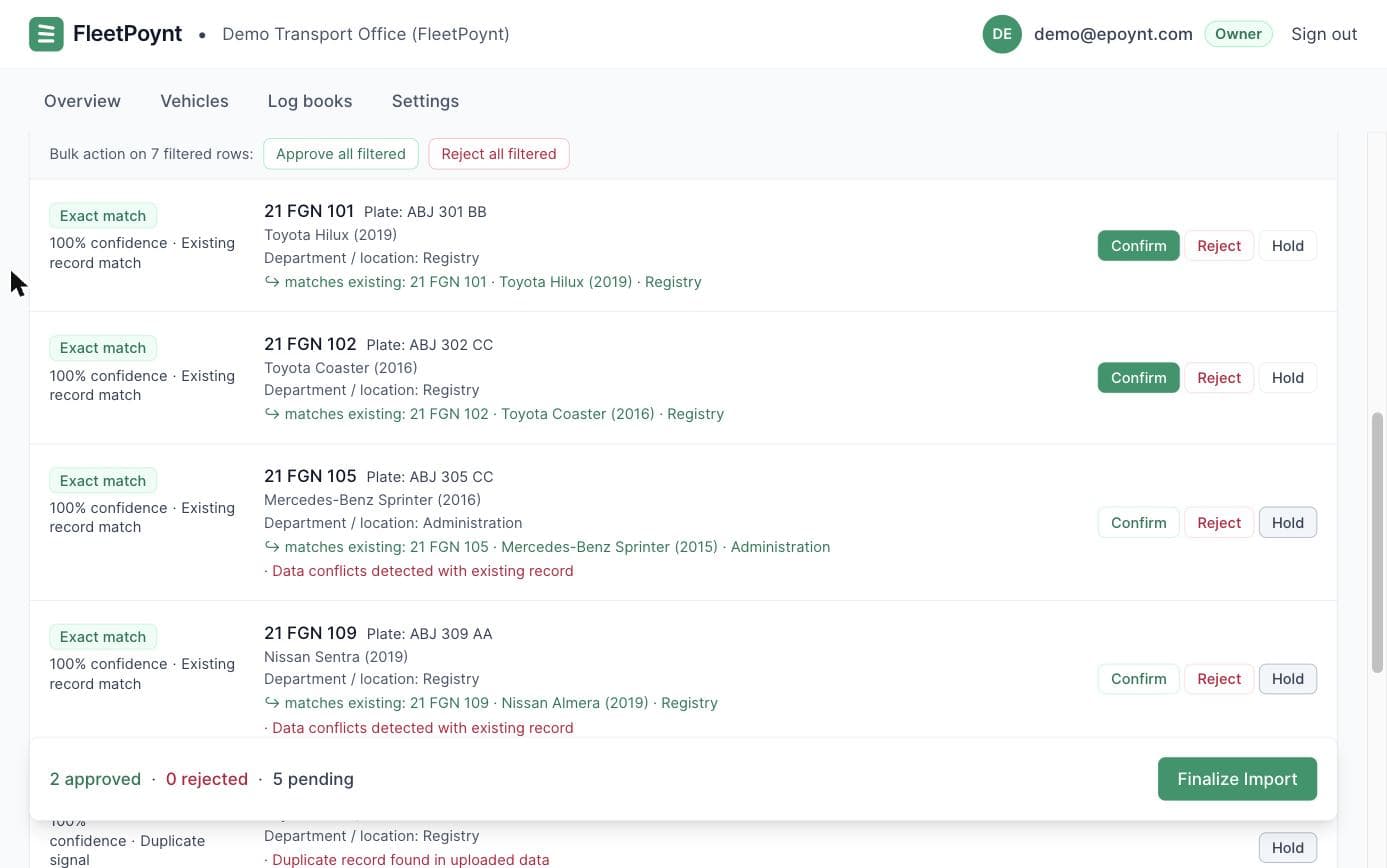Confirm the 21 FGN 101 Toyota Hilux row

(x=1138, y=246)
